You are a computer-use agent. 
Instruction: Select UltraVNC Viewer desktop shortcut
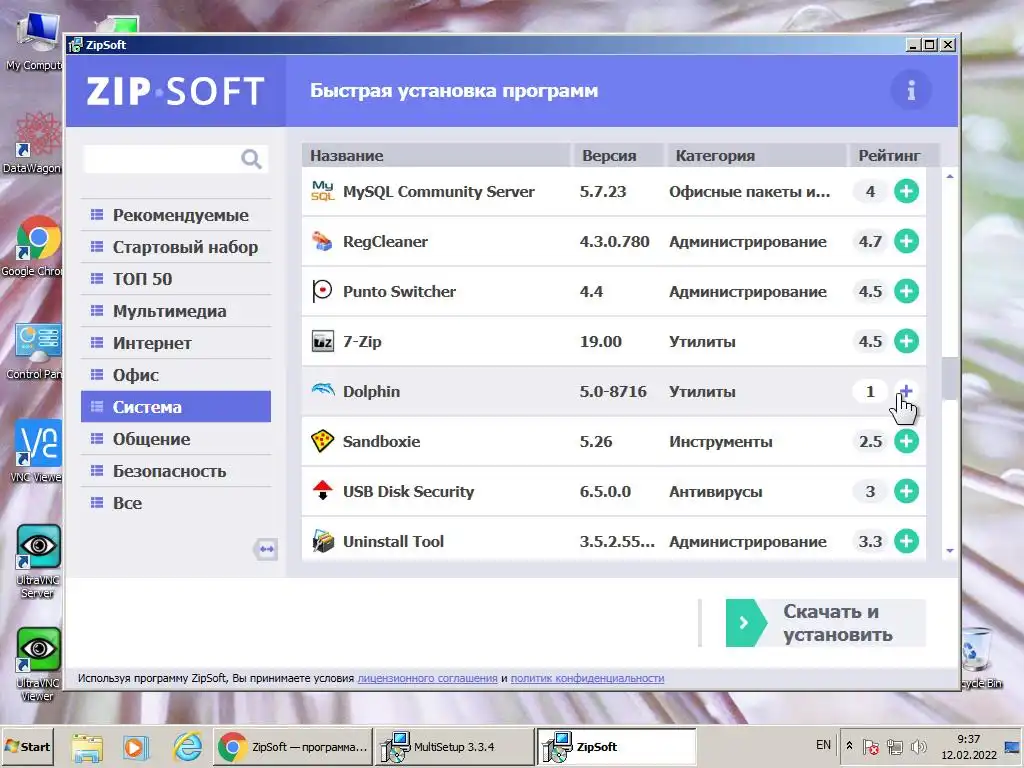(x=37, y=665)
